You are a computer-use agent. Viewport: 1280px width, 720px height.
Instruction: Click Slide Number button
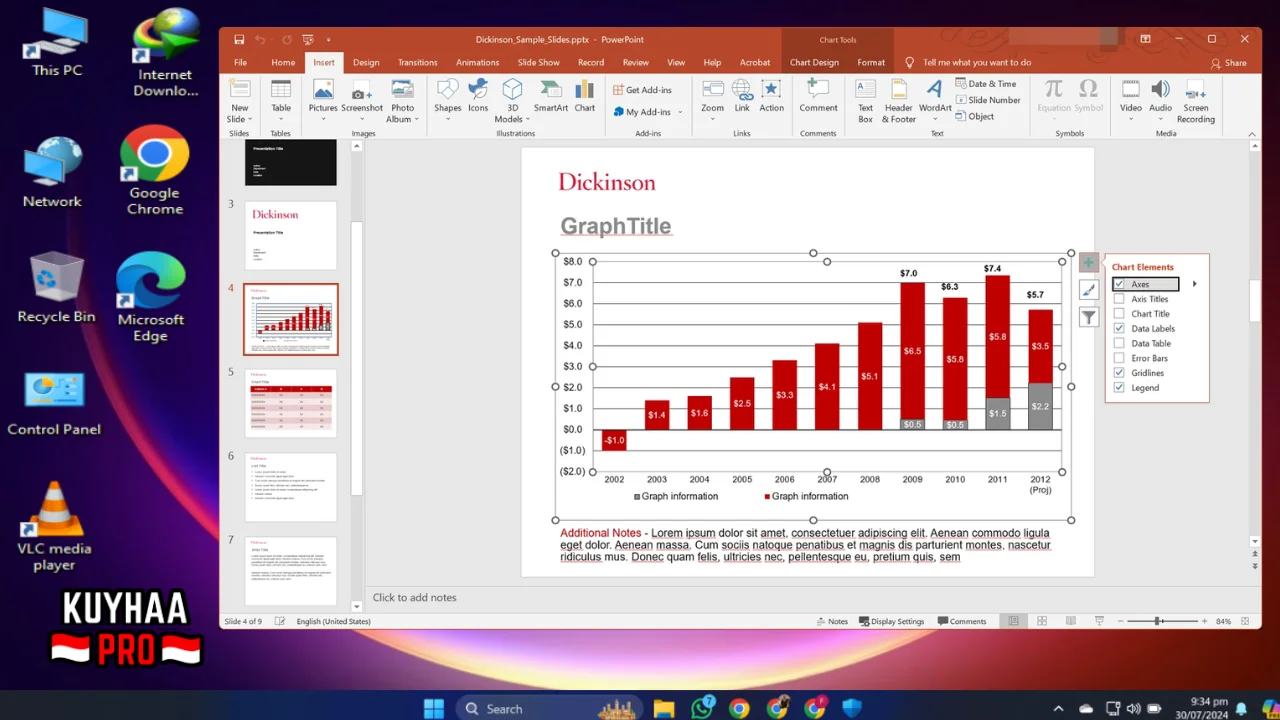point(987,100)
